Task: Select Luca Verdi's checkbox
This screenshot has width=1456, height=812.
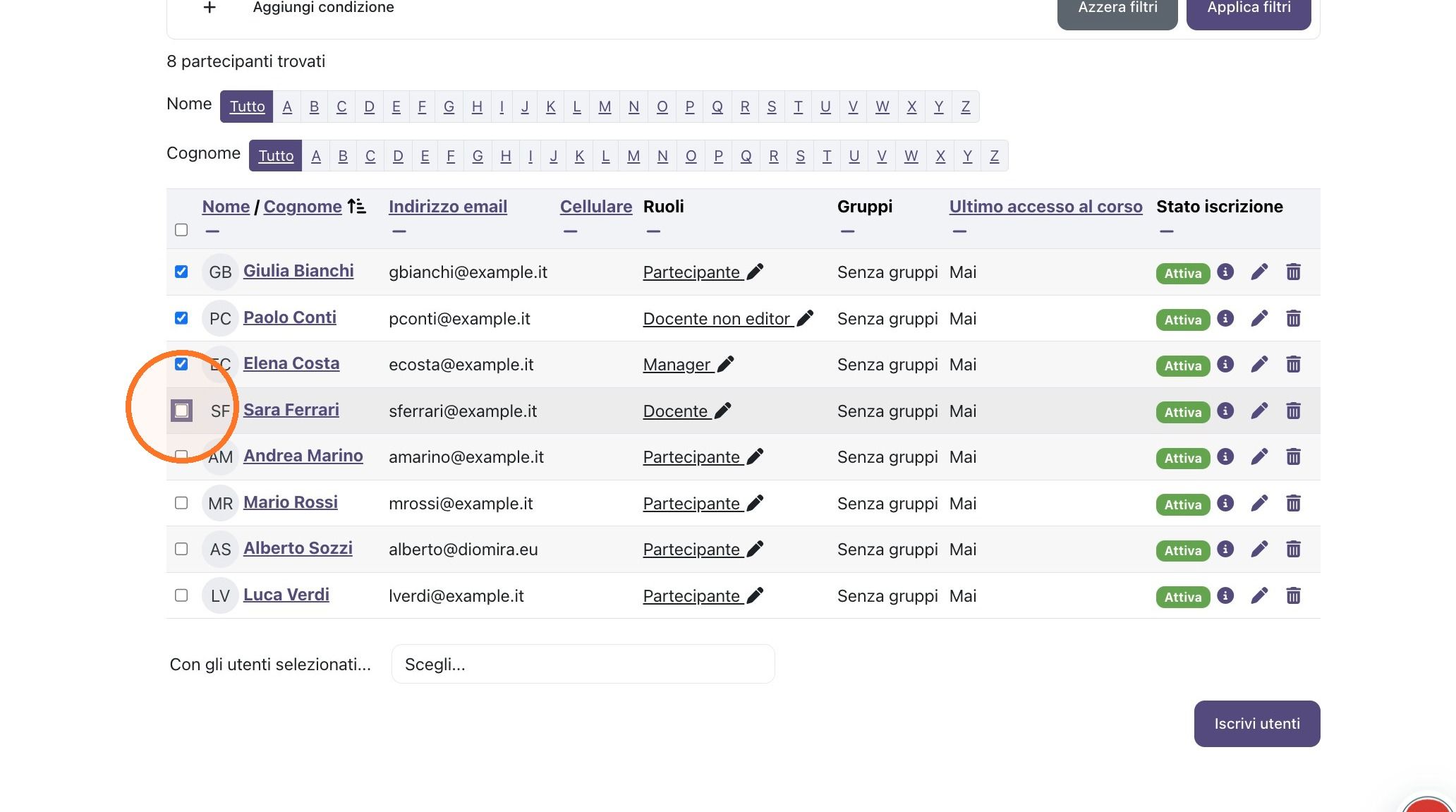Action: tap(181, 595)
